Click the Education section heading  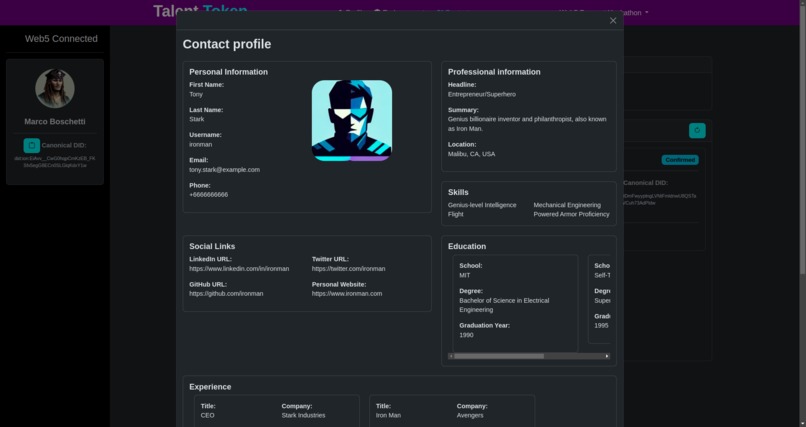[x=467, y=247]
